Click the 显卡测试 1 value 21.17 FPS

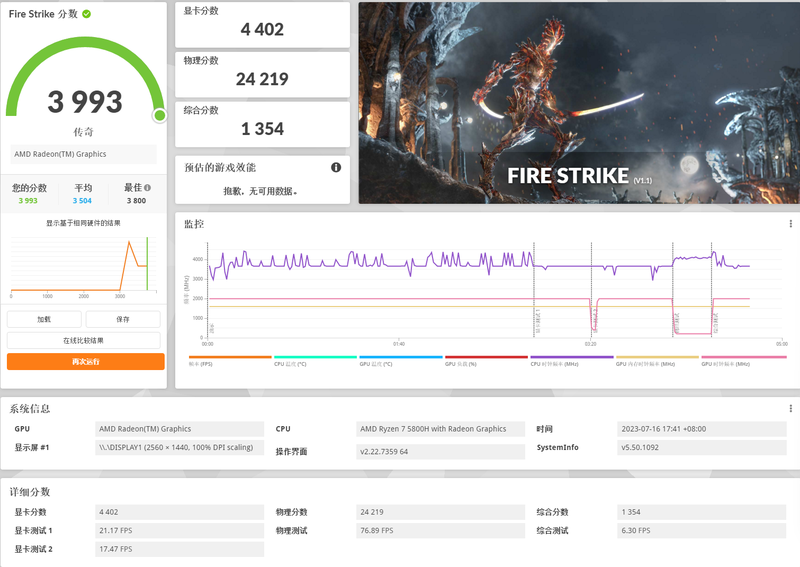pyautogui.click(x=180, y=531)
